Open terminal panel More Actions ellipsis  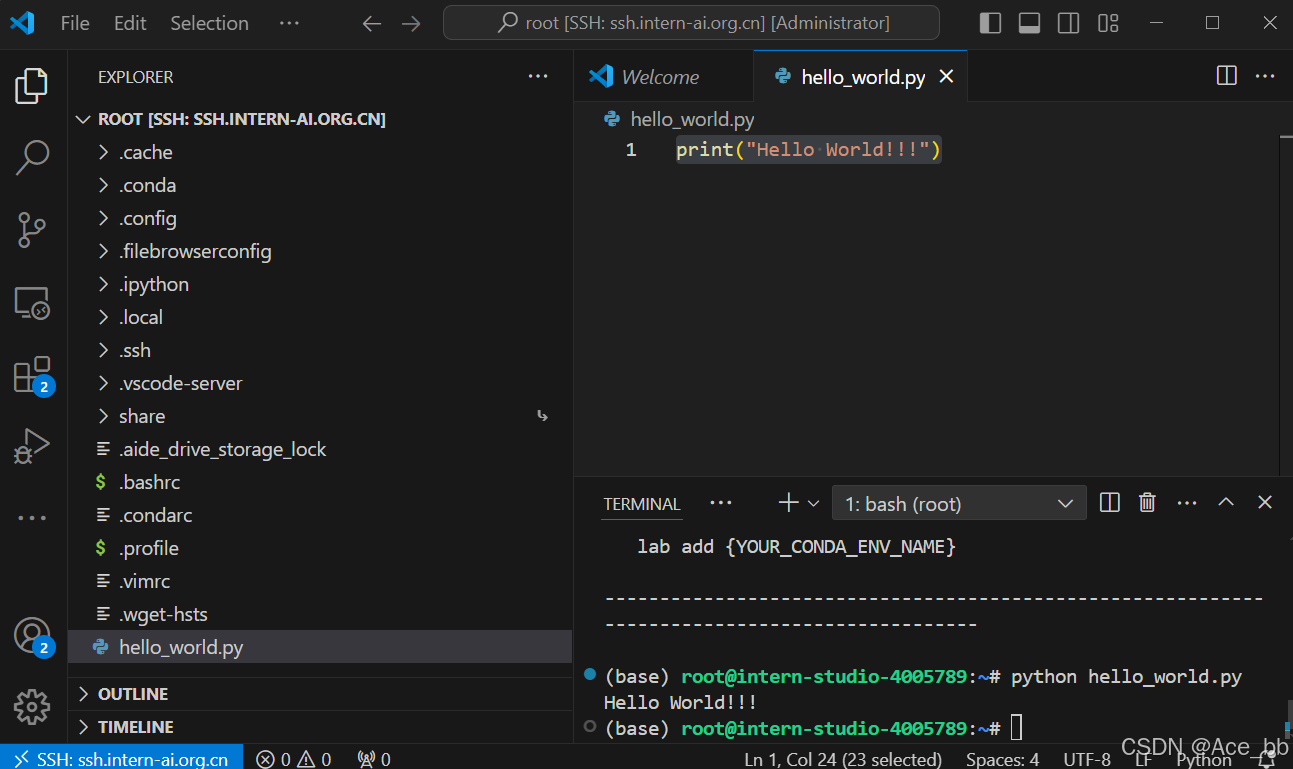click(1187, 503)
